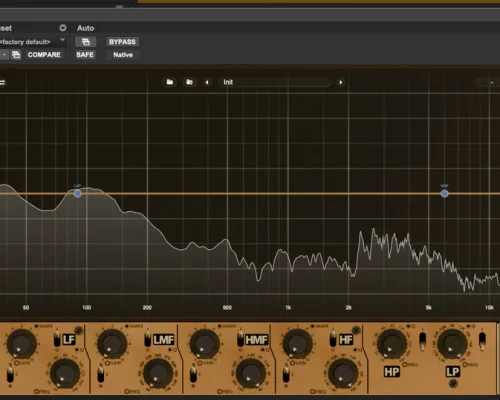Click the LP filter label

click(x=453, y=372)
